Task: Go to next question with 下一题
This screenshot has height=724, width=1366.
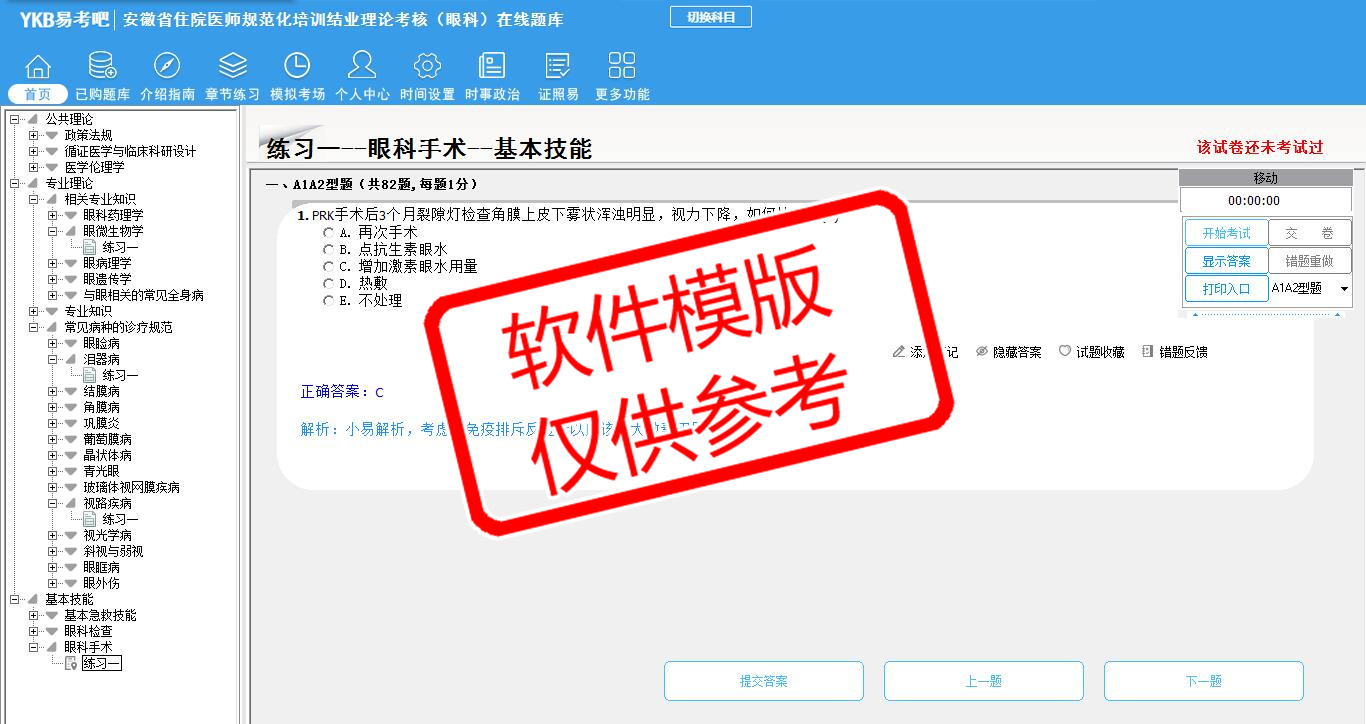Action: [x=1203, y=681]
